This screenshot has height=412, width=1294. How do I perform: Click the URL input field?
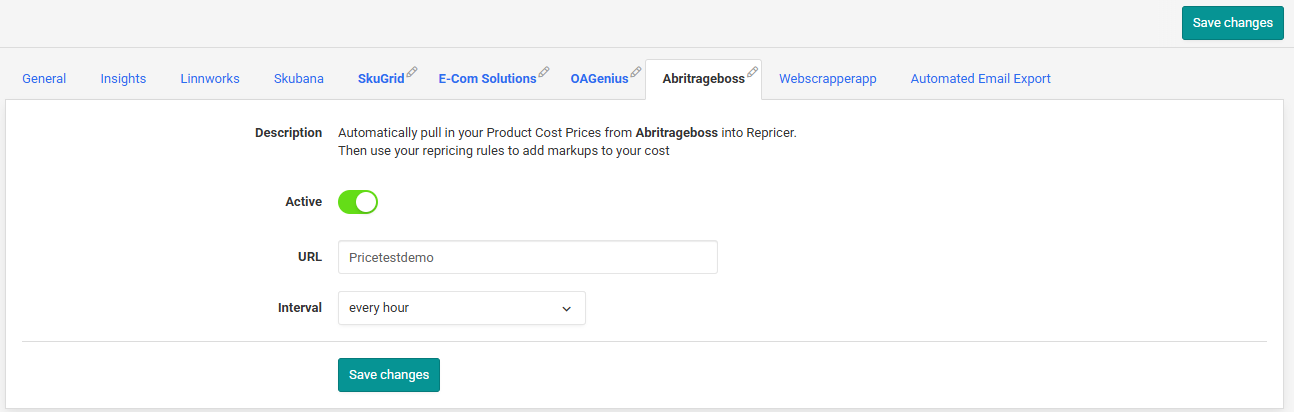[528, 257]
